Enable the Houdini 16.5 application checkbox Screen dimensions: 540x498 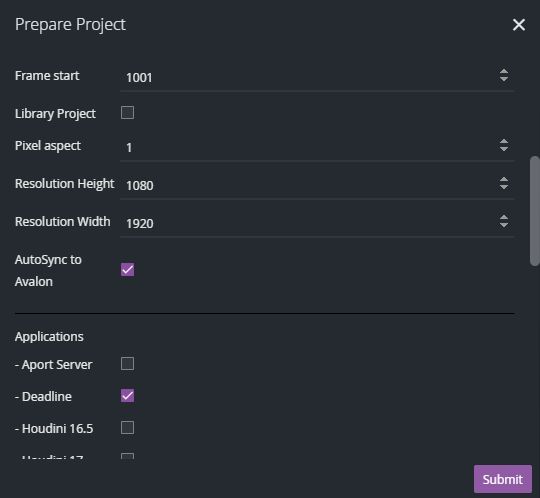pyautogui.click(x=127, y=428)
